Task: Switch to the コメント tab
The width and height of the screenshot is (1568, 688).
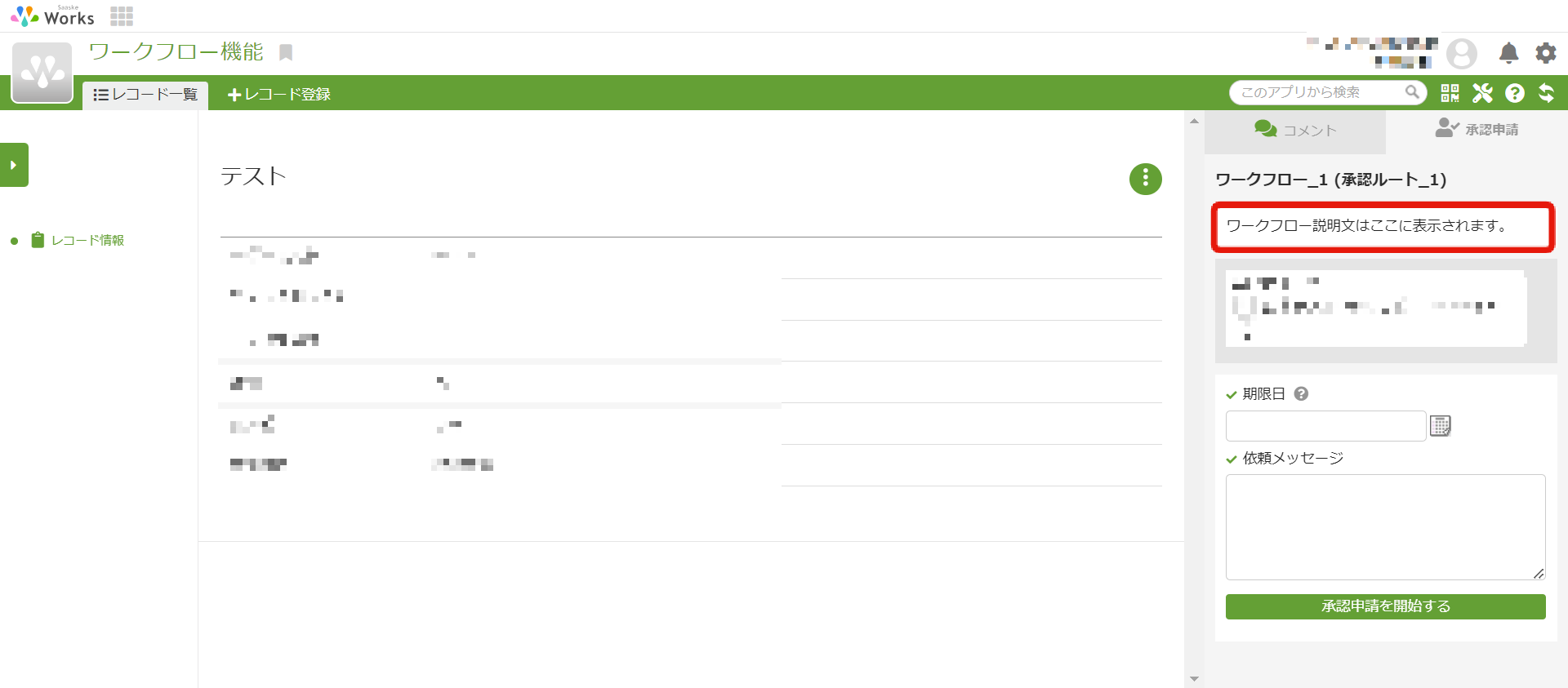Action: [x=1295, y=131]
